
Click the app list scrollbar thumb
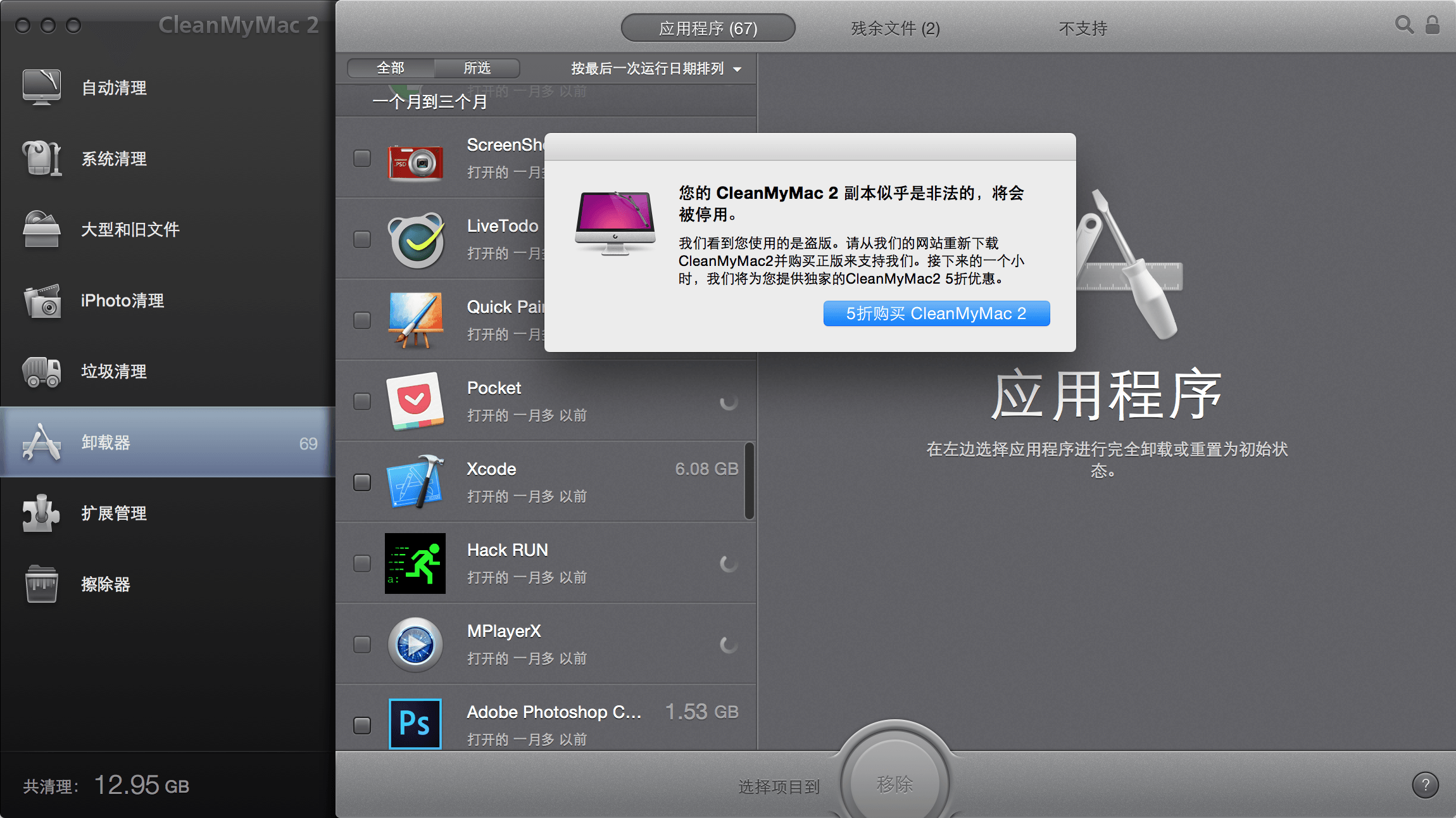coord(749,481)
